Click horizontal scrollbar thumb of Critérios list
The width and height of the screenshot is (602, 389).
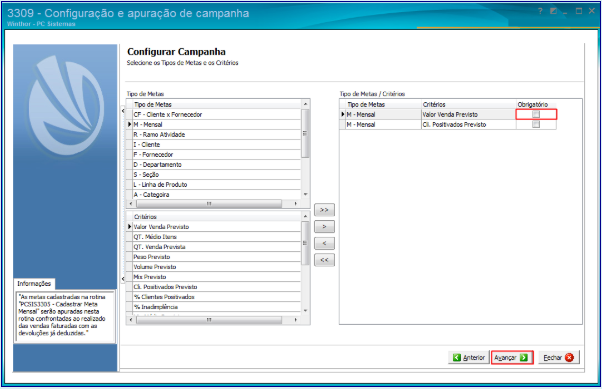pos(209,319)
